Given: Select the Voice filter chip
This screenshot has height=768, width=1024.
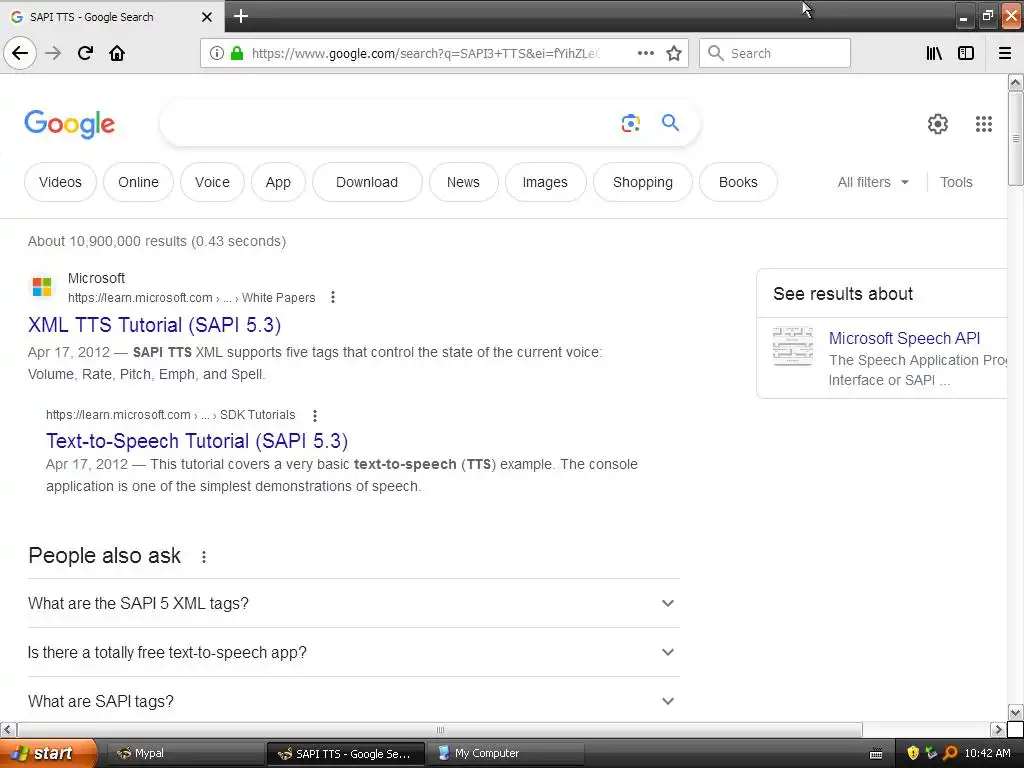Looking at the screenshot, I should click(x=212, y=182).
